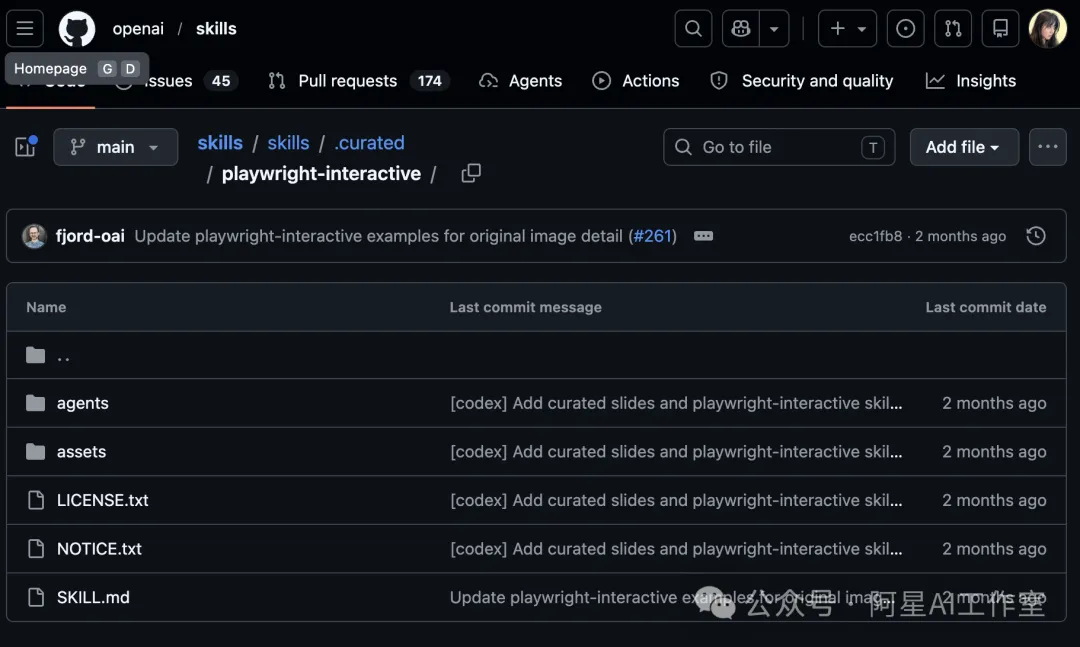Switch to the Insights tab
This screenshot has height=647, width=1080.
click(971, 81)
